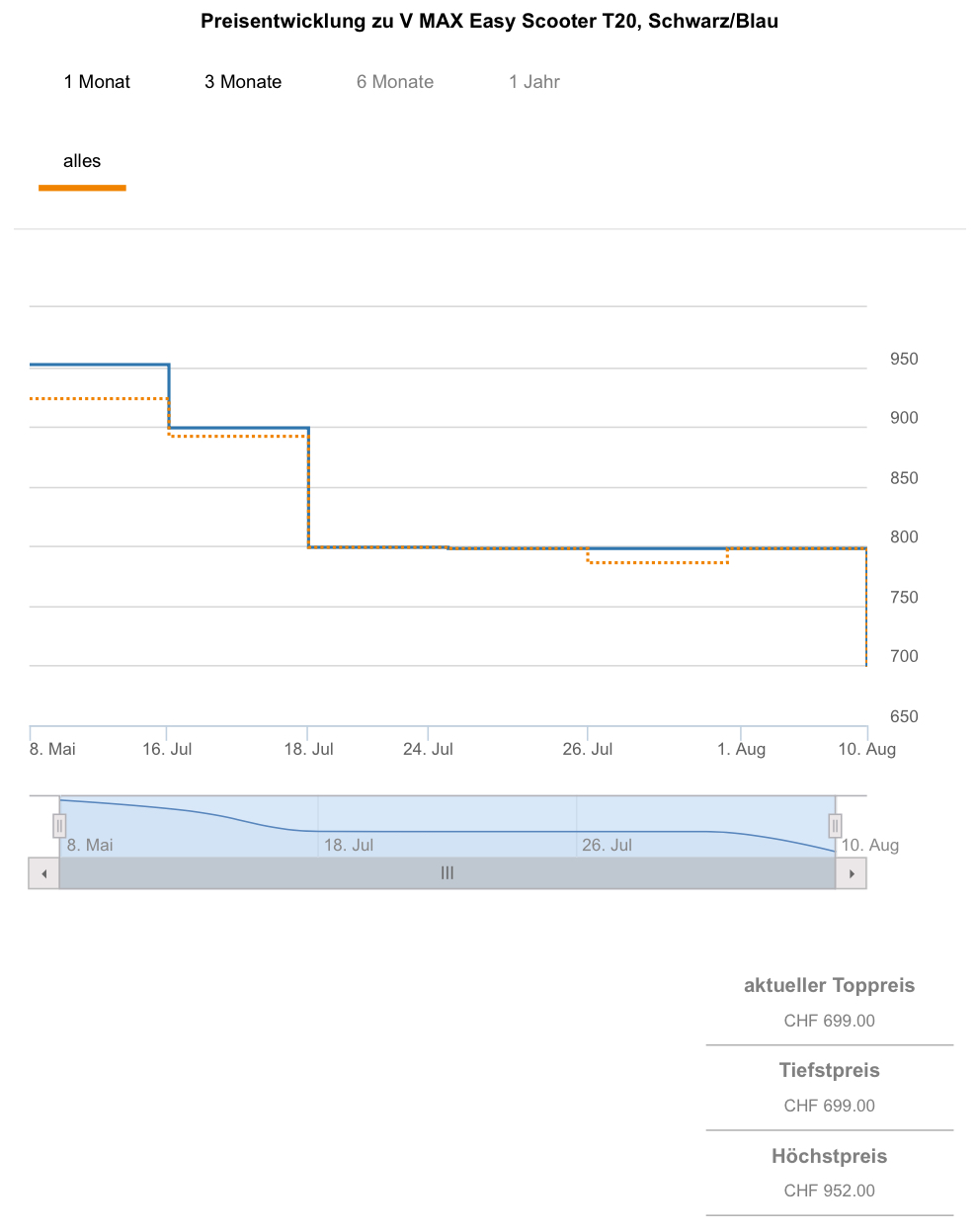Image resolution: width=976 pixels, height=1232 pixels.
Task: Click the 26. Jul navigator label
Action: 607,845
